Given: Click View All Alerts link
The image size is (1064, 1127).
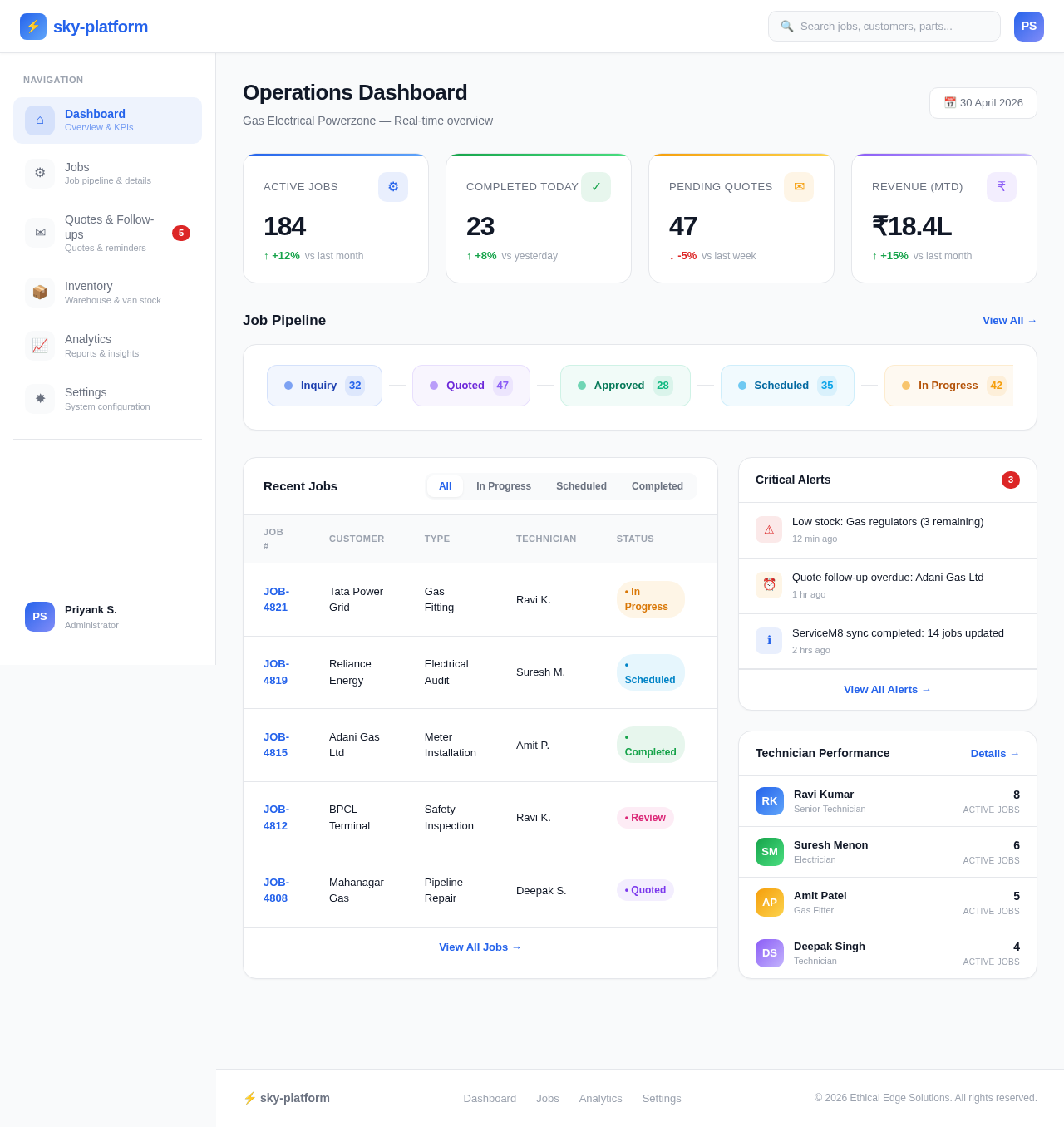Looking at the screenshot, I should (x=888, y=690).
